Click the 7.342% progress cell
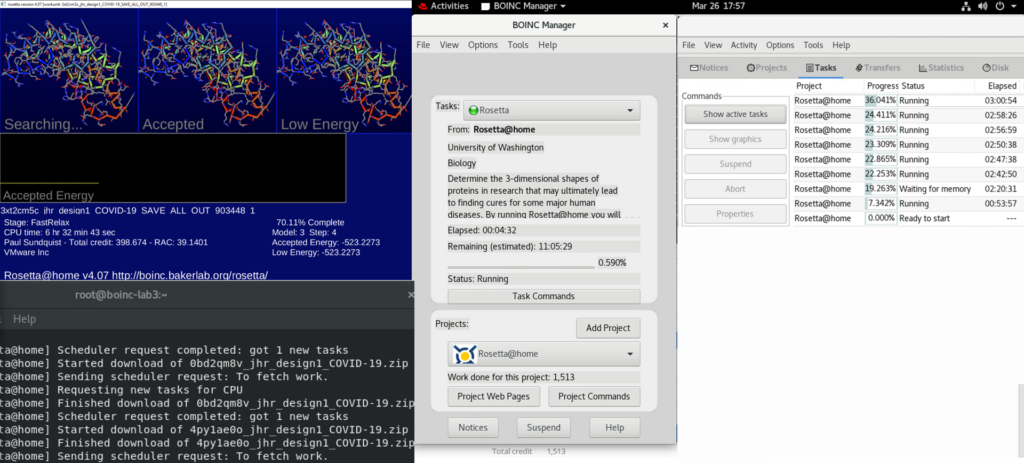This screenshot has width=1024, height=463. pos(880,203)
